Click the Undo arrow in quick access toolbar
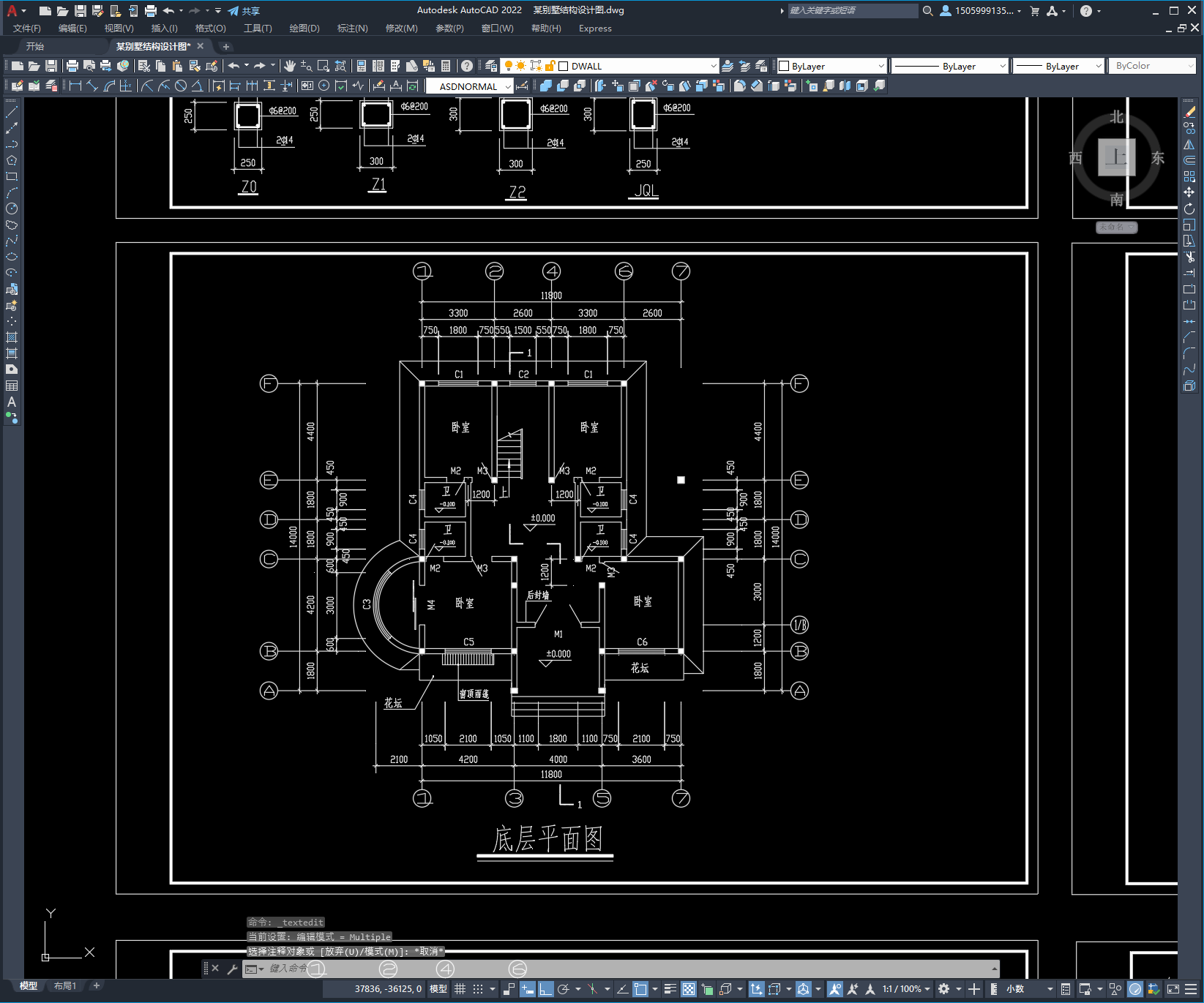The image size is (1204, 1003). 169,11
